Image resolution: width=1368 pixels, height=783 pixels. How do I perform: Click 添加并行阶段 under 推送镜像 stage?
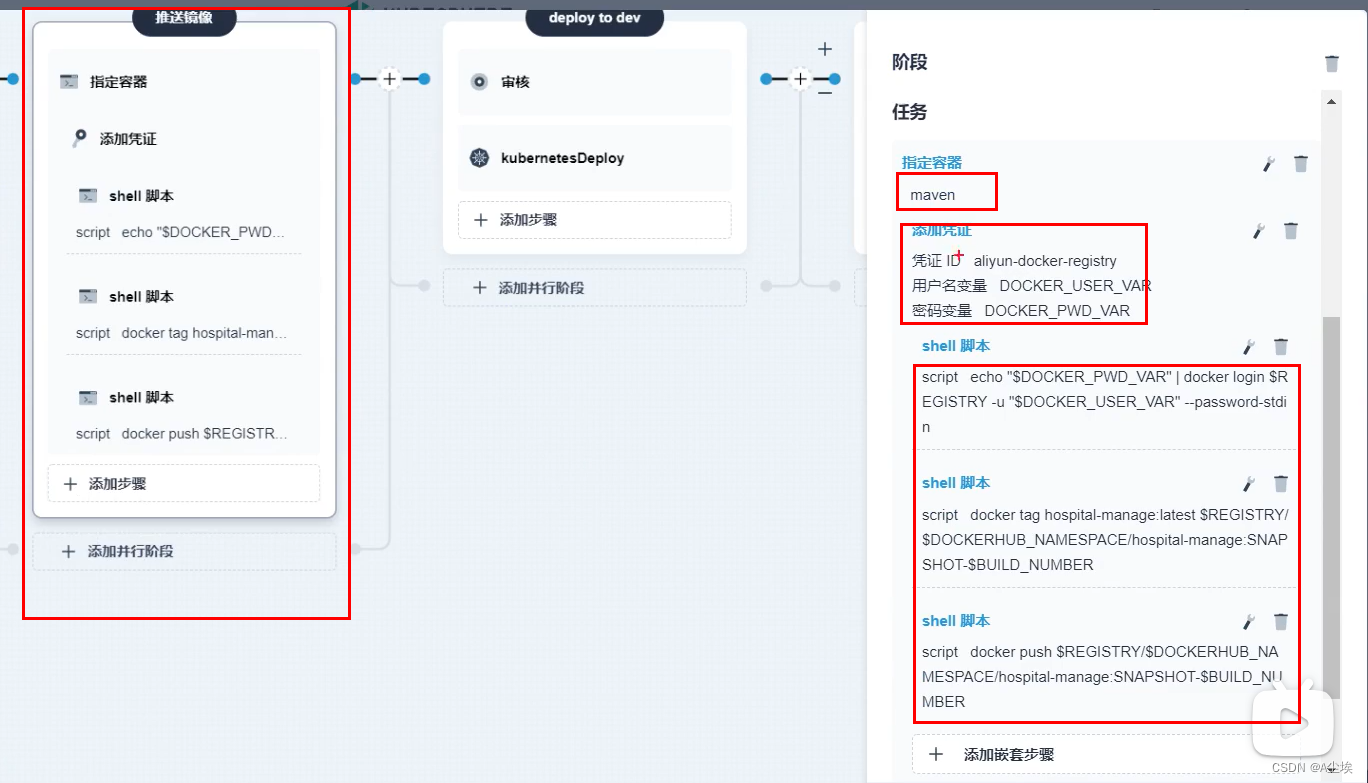[184, 551]
